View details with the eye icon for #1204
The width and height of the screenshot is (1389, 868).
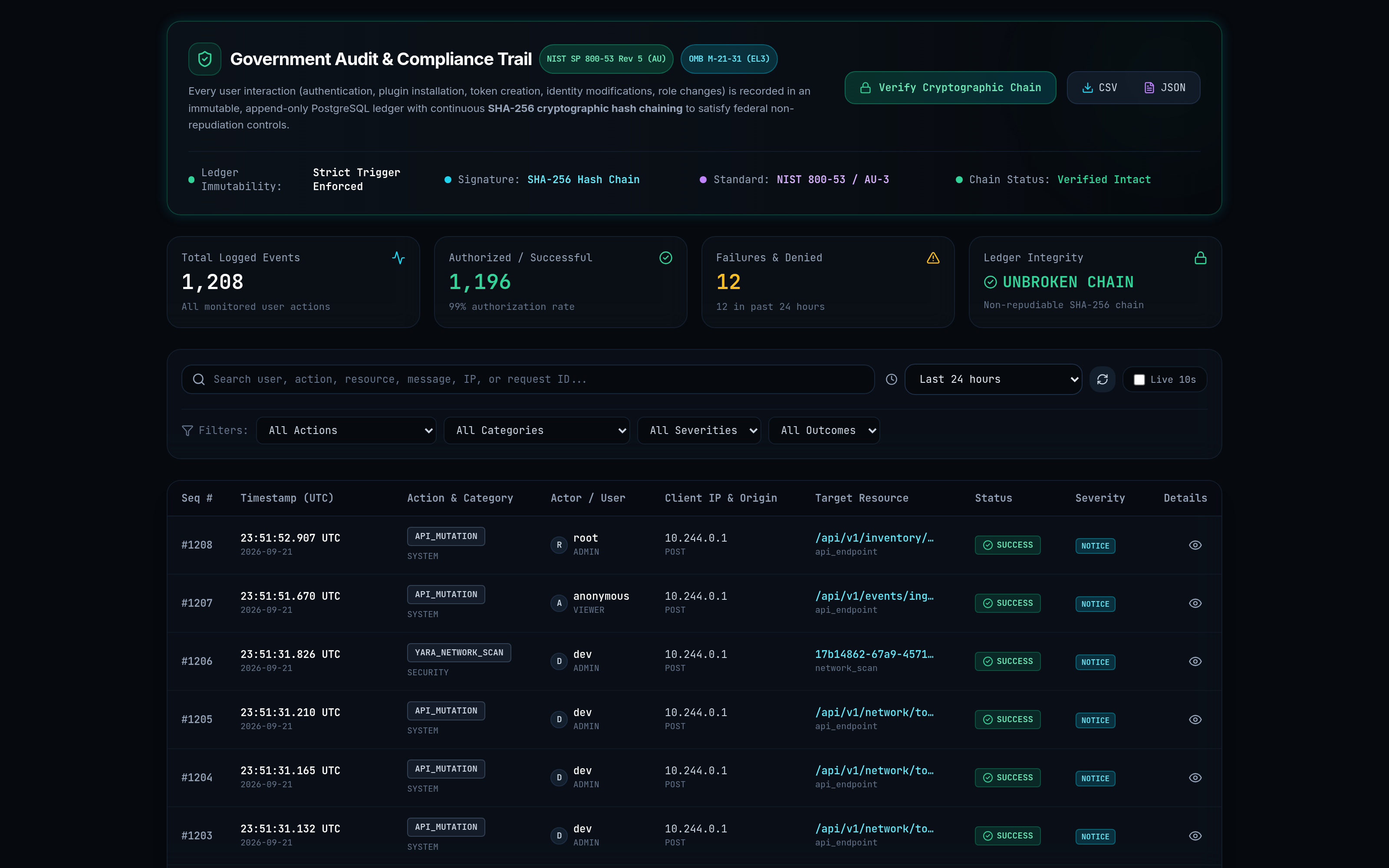pyautogui.click(x=1195, y=777)
